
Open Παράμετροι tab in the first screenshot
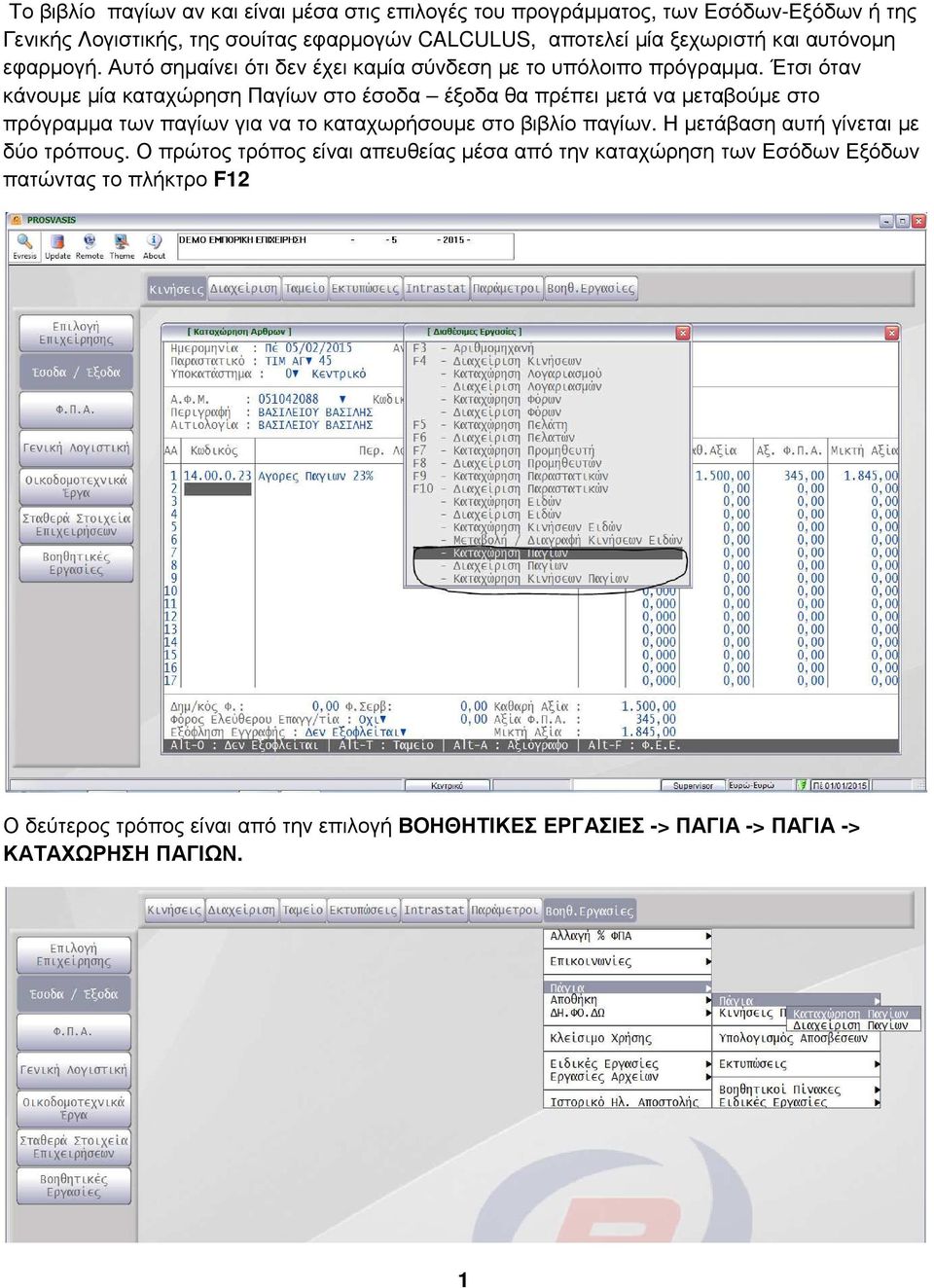click(506, 289)
